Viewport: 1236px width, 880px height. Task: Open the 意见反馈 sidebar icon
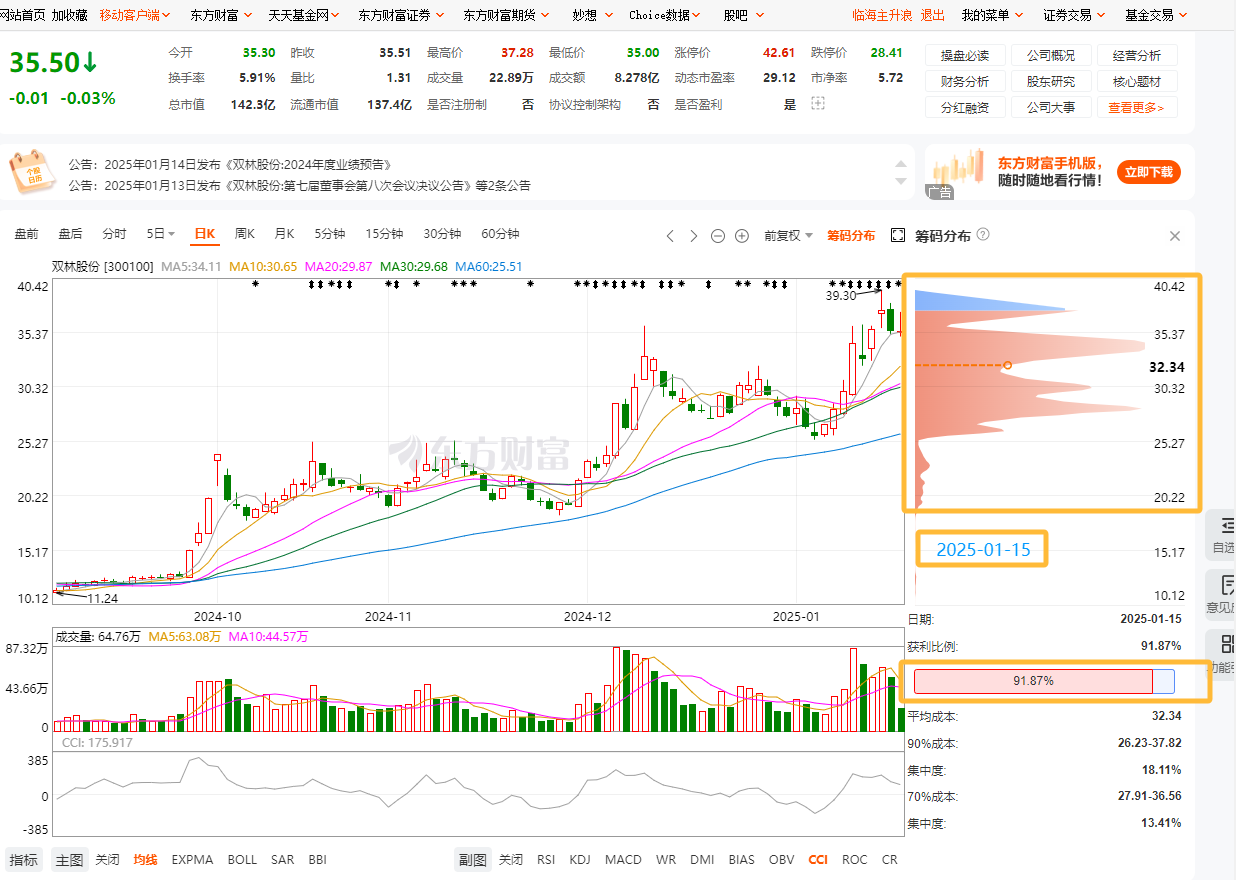tap(1222, 595)
